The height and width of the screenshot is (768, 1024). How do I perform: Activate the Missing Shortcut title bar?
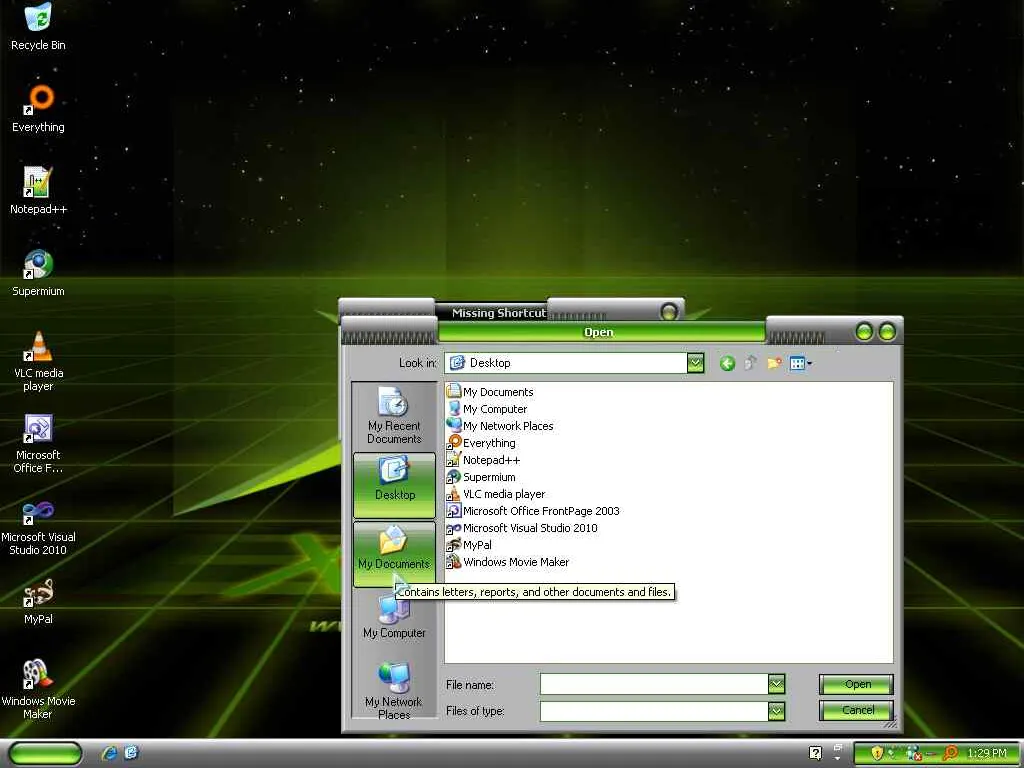point(498,313)
